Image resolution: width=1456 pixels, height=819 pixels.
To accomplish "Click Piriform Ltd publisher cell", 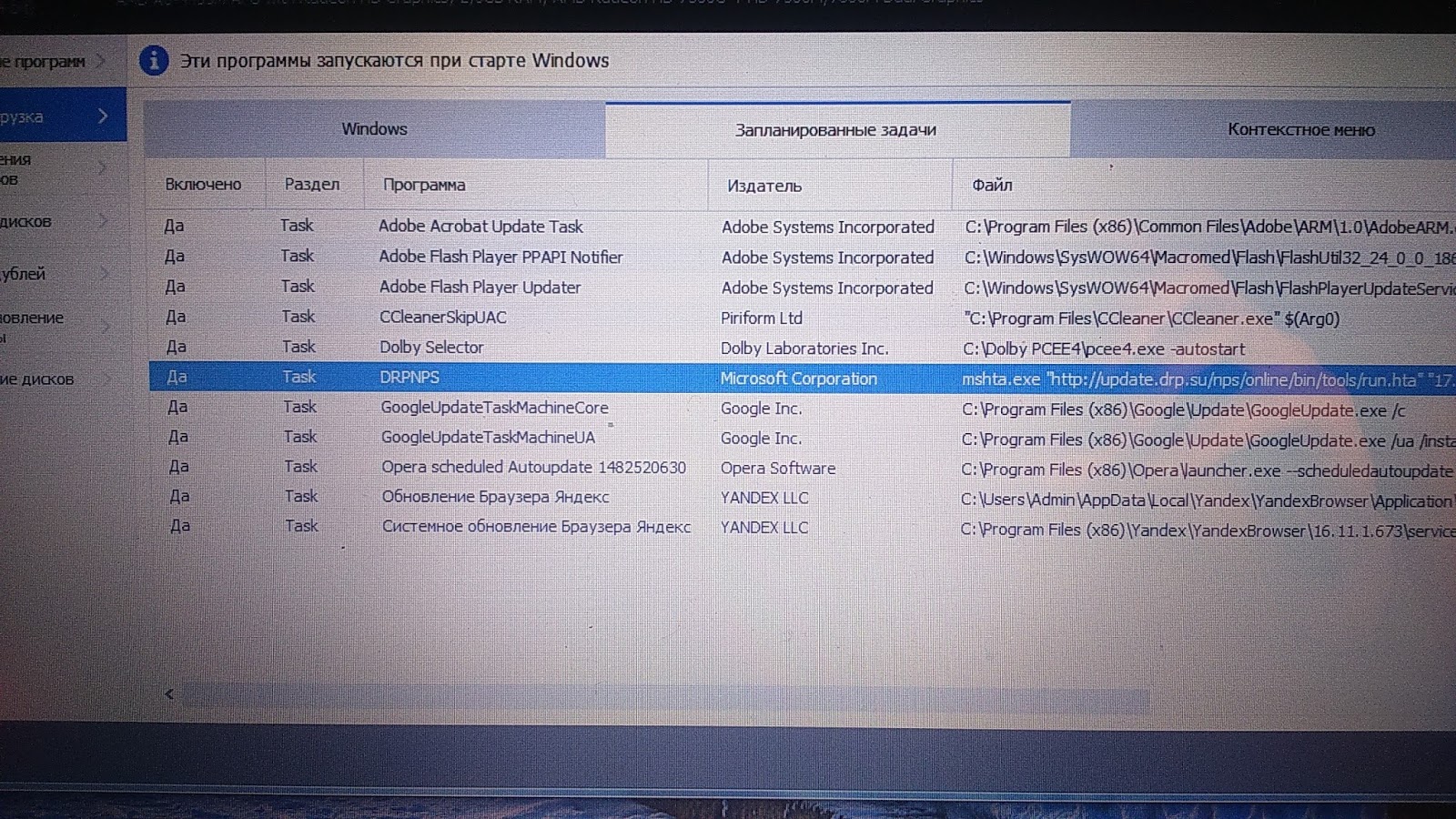I will tap(762, 318).
